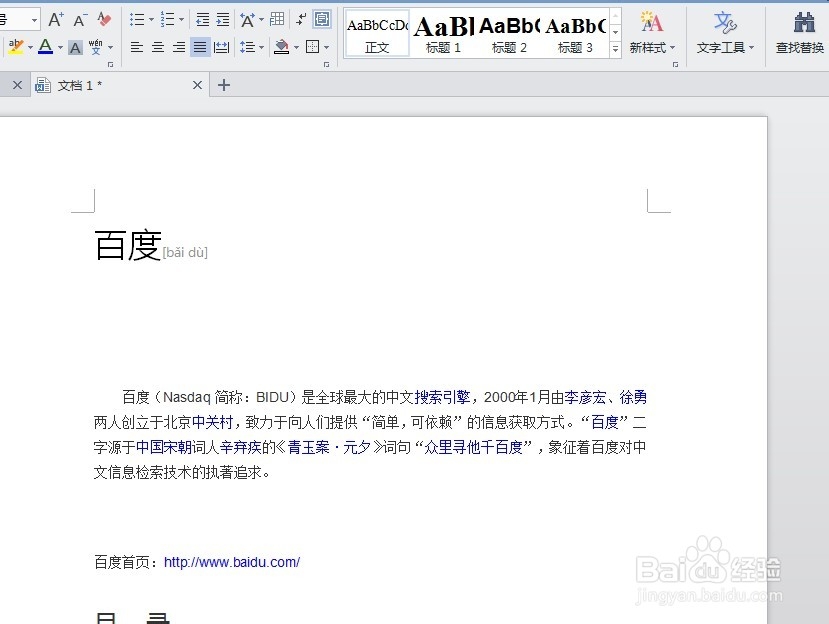The height and width of the screenshot is (624, 829).
Task: Expand numbered list dropdown arrow
Action: click(x=181, y=20)
